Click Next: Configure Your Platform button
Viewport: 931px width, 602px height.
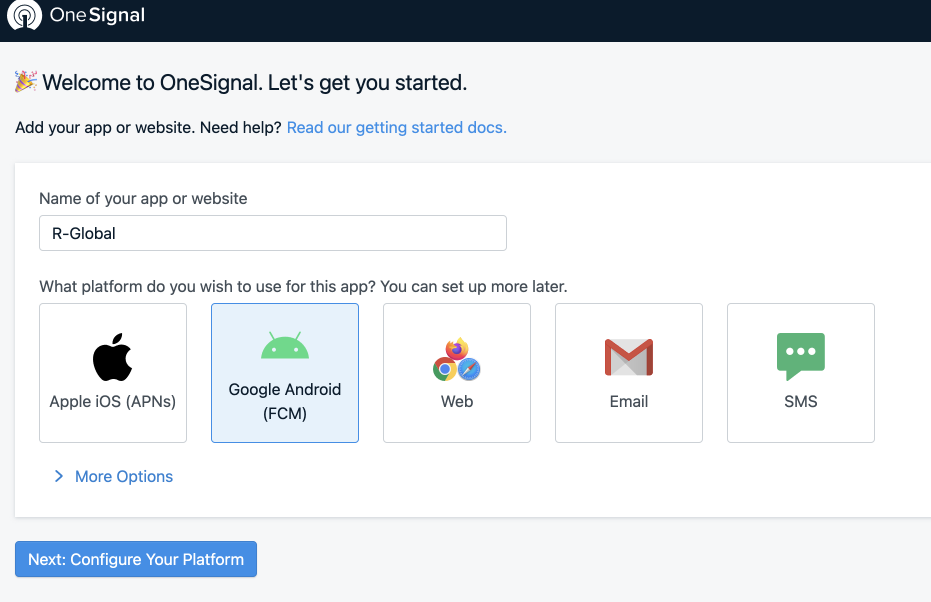[136, 559]
